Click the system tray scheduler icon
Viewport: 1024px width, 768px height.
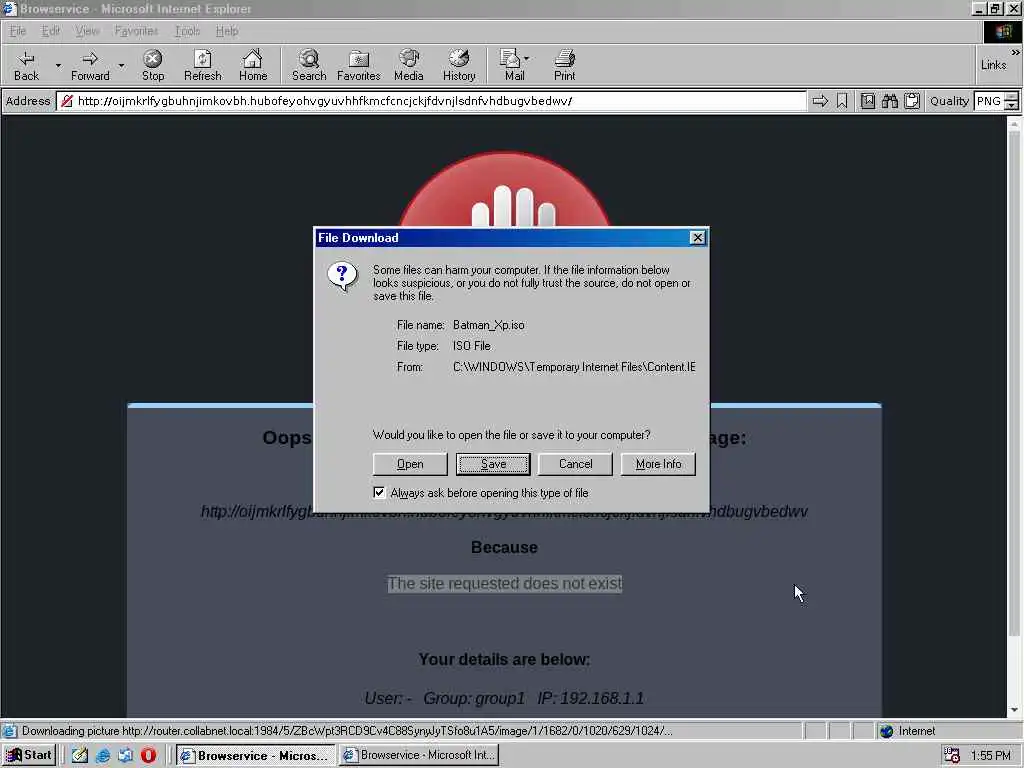pyautogui.click(x=952, y=756)
